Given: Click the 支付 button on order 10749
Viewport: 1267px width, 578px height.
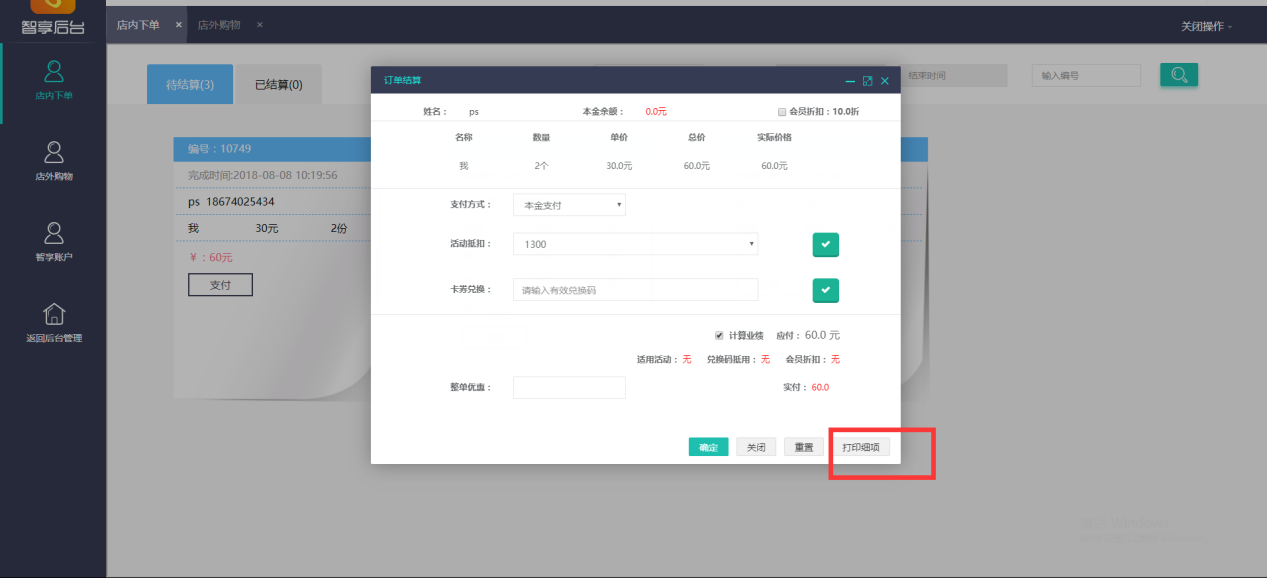Looking at the screenshot, I should pyautogui.click(x=220, y=285).
